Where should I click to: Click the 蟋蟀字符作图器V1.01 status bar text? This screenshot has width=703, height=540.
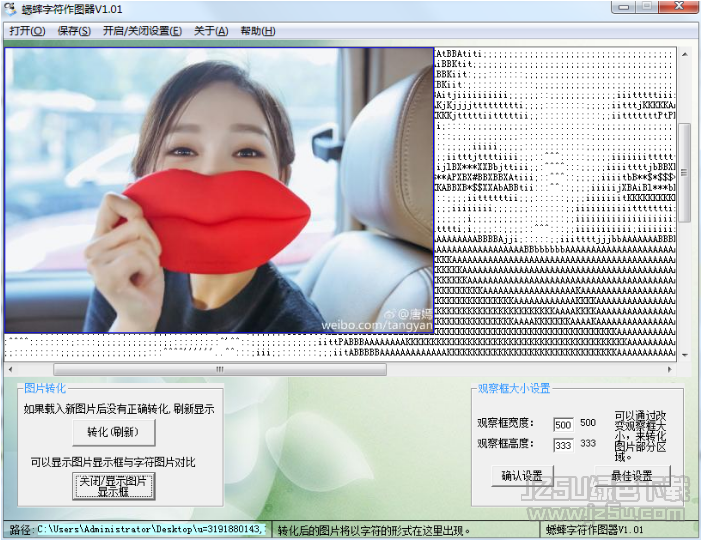(x=595, y=530)
